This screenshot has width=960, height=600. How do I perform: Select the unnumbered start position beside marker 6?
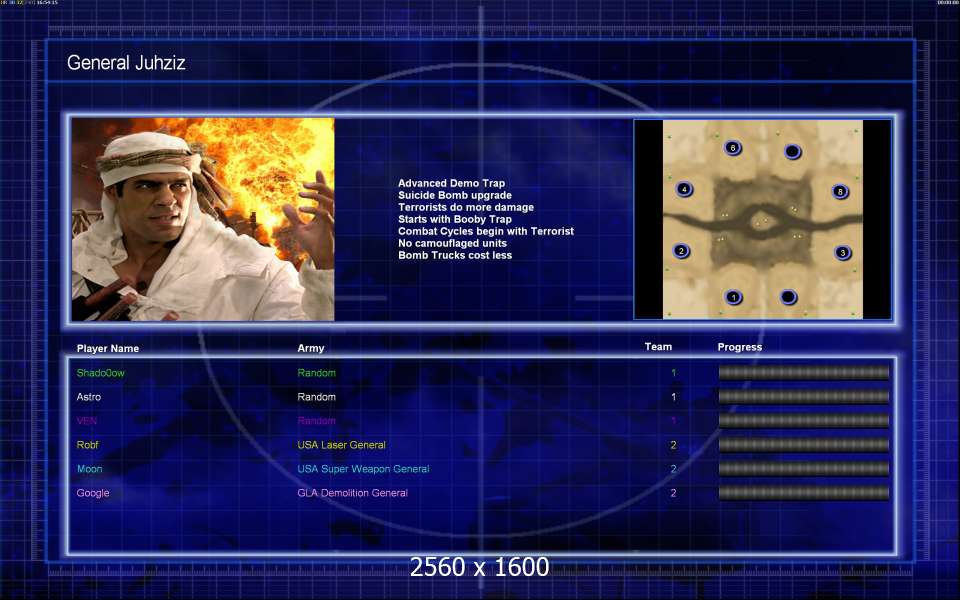click(x=792, y=151)
